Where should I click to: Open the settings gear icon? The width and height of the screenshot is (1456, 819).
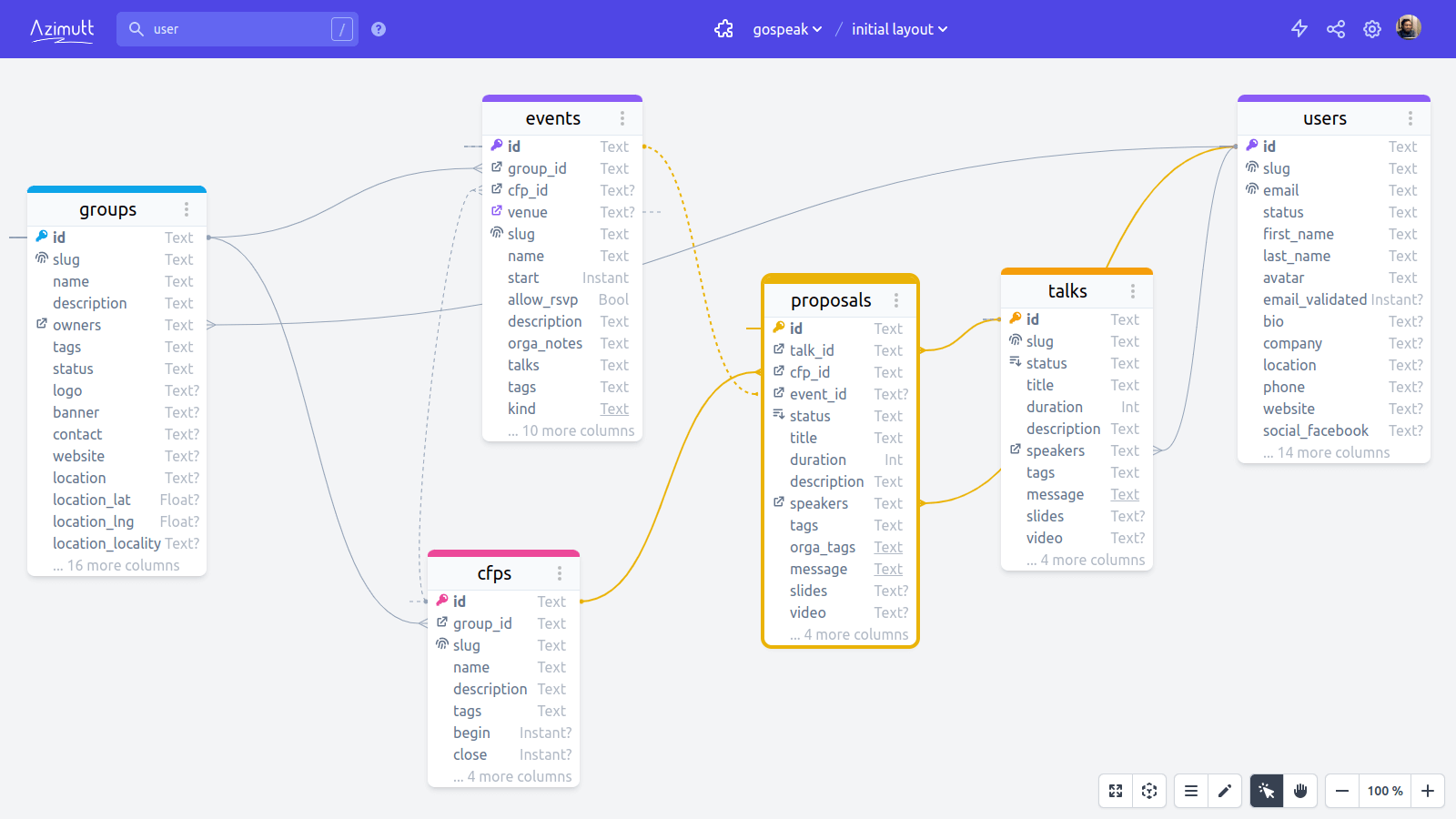(x=1371, y=28)
